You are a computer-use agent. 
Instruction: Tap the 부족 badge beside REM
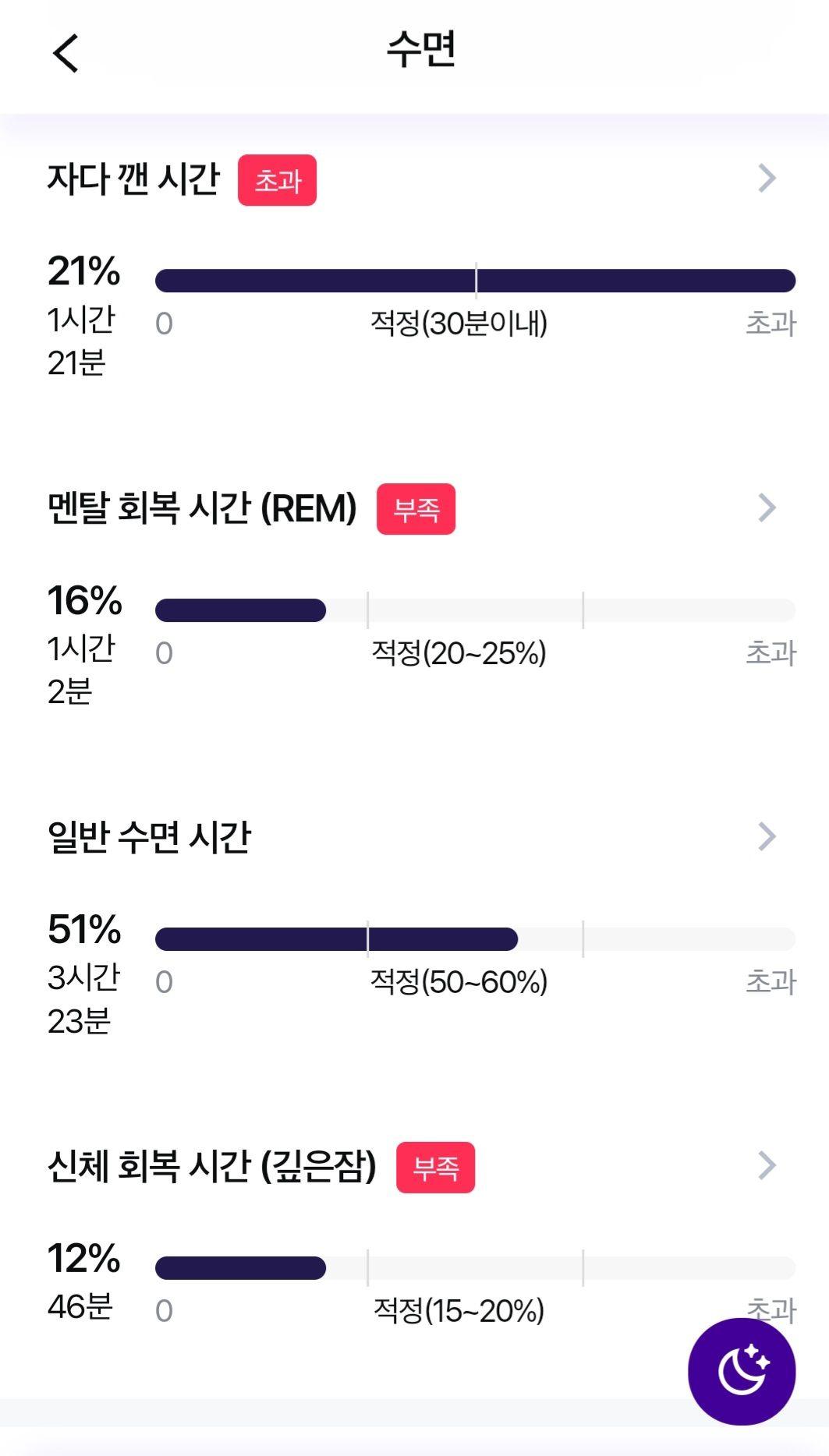[x=416, y=509]
